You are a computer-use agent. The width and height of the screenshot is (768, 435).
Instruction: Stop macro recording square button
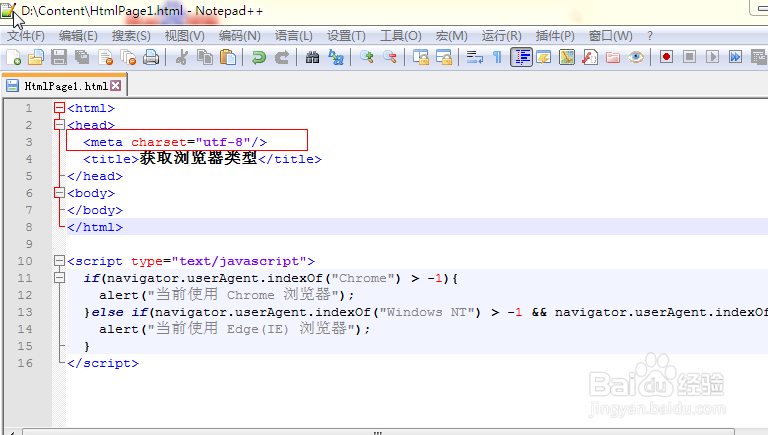(689, 57)
